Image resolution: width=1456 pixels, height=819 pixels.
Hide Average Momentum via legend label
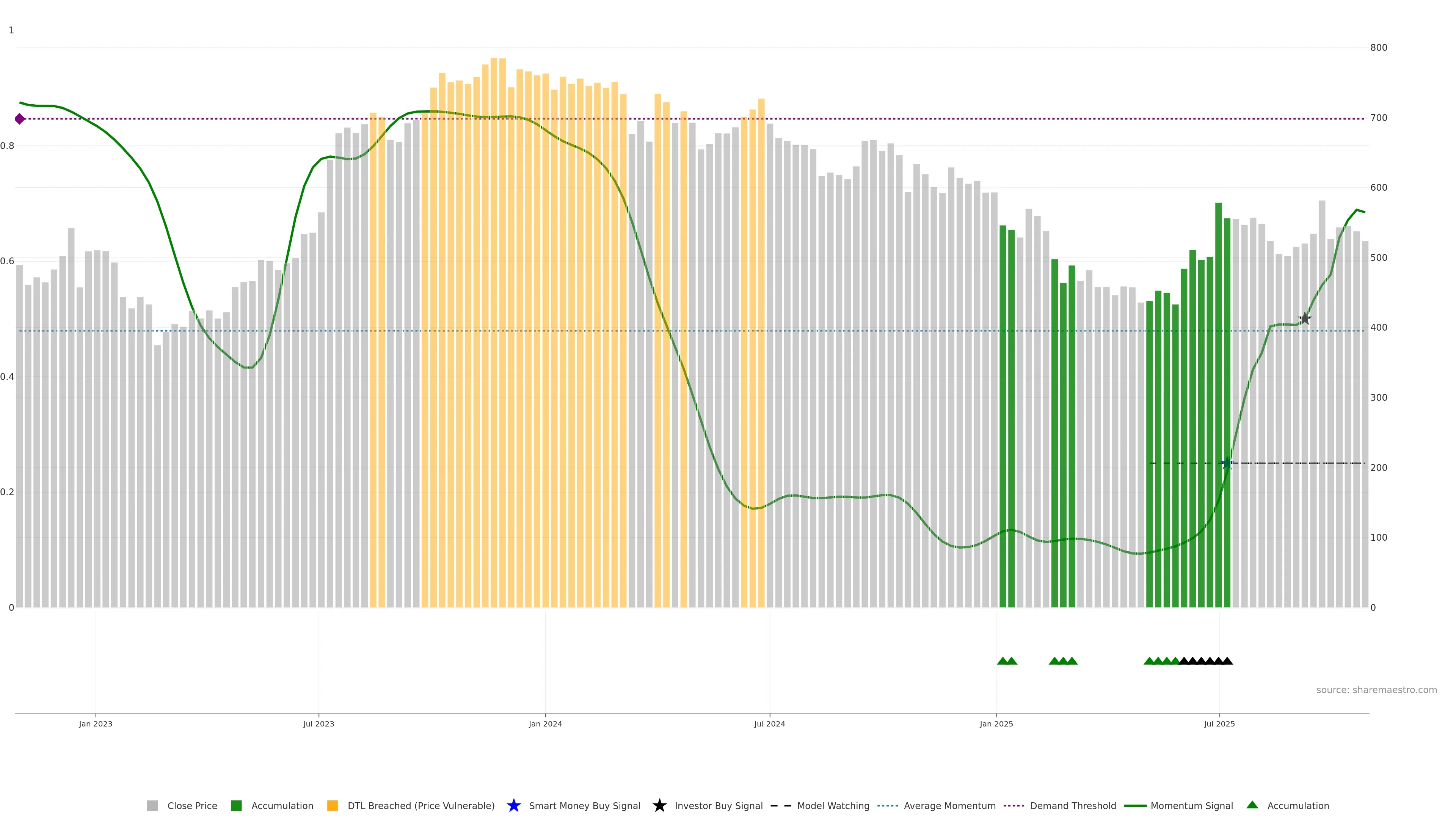pyautogui.click(x=949, y=805)
